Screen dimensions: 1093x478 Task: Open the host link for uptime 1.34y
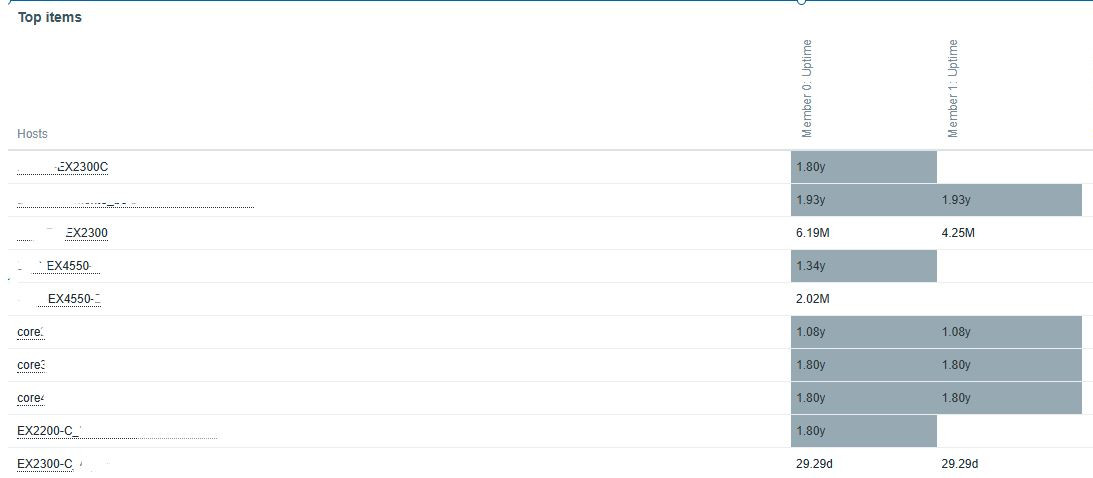(68, 266)
